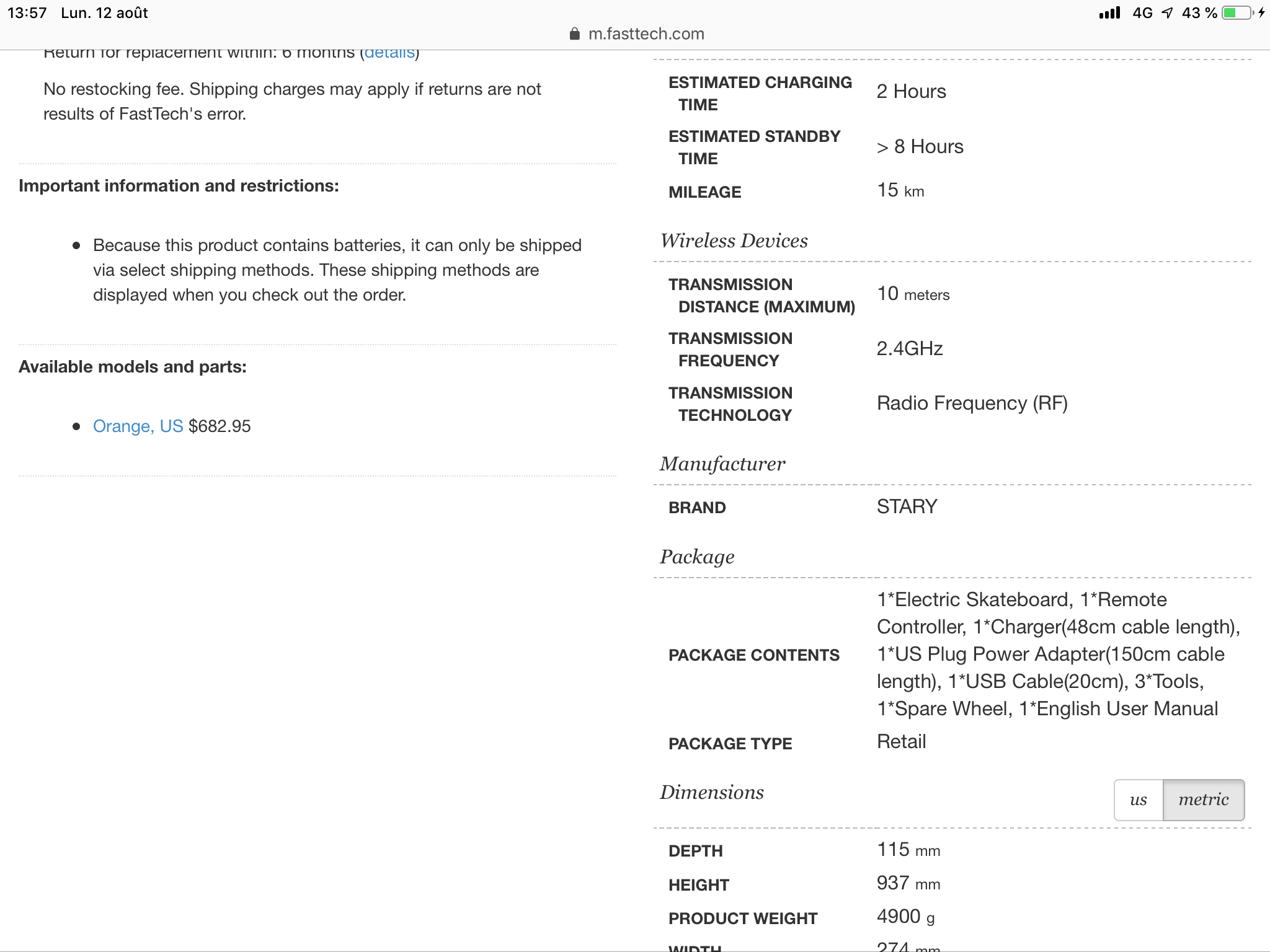Image resolution: width=1270 pixels, height=952 pixels.
Task: Switch dimensions to us units
Action: (1139, 800)
